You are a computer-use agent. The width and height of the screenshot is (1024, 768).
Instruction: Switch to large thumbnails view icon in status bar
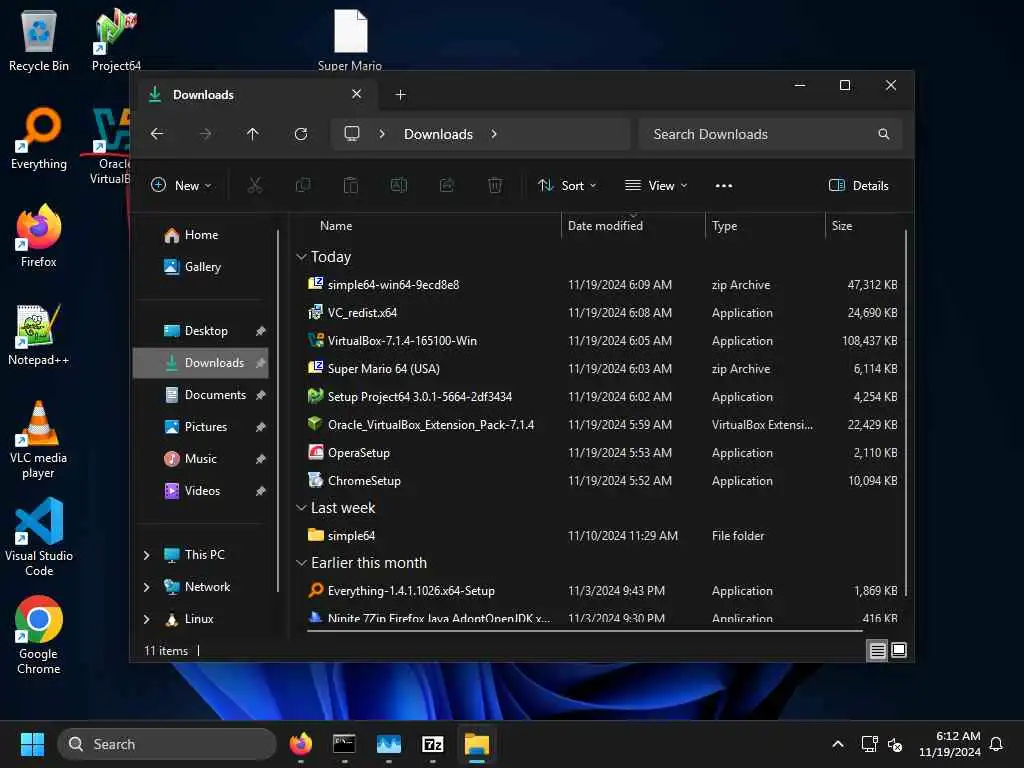[x=899, y=650]
